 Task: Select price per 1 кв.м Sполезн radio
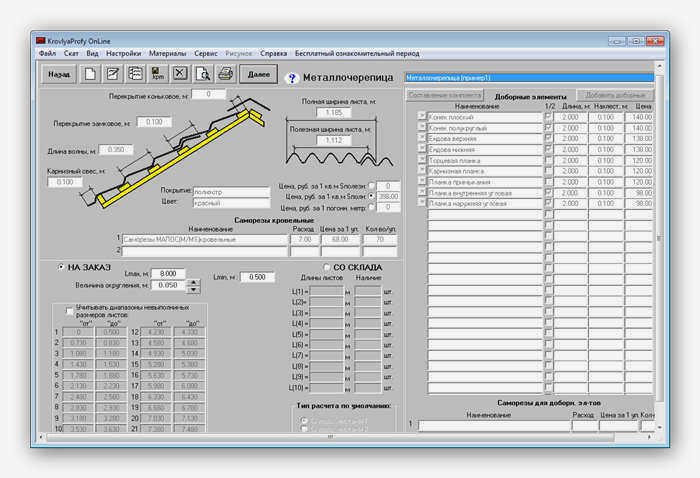pyautogui.click(x=371, y=185)
